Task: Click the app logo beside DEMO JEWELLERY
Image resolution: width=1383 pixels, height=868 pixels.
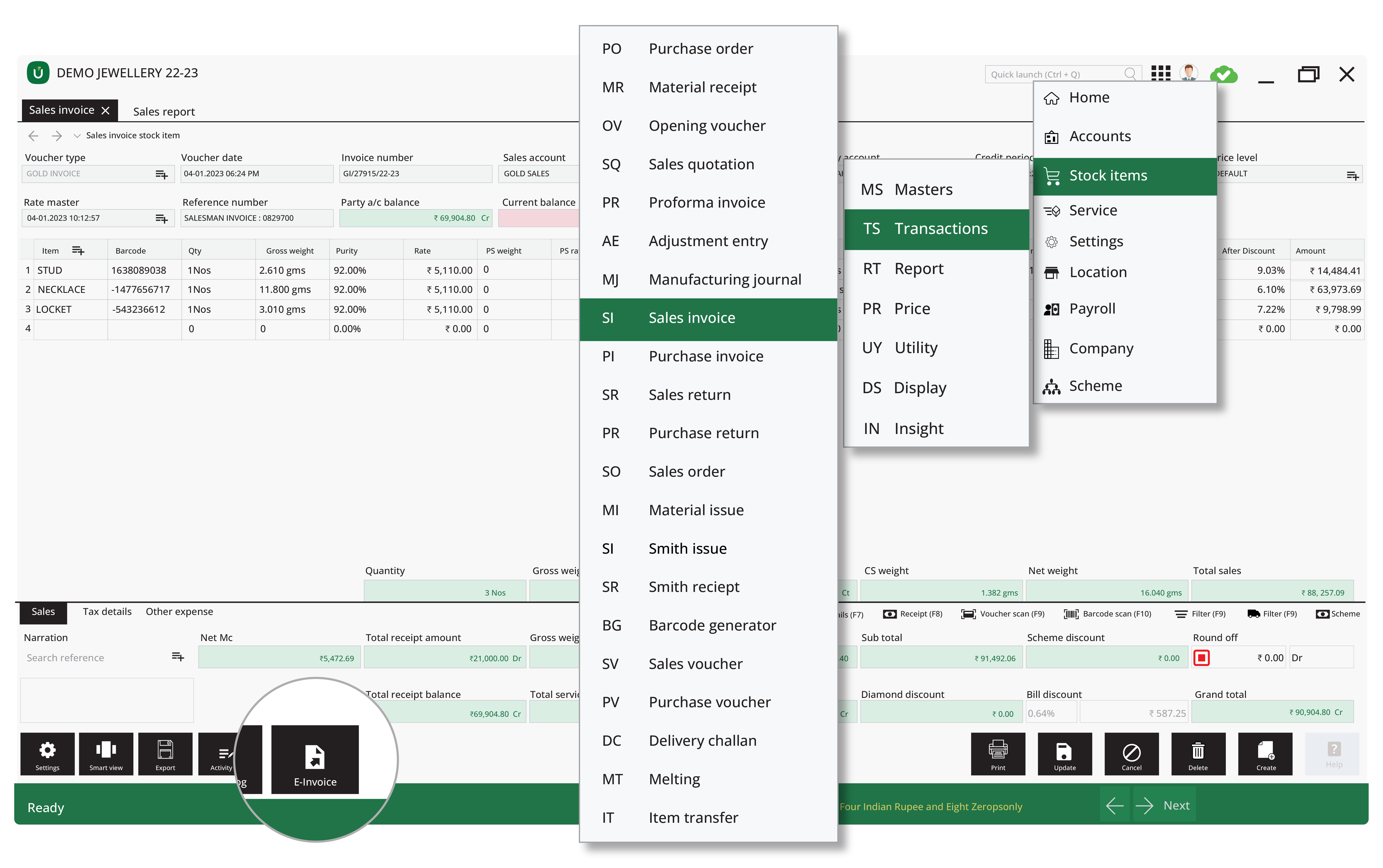Action: pyautogui.click(x=38, y=73)
